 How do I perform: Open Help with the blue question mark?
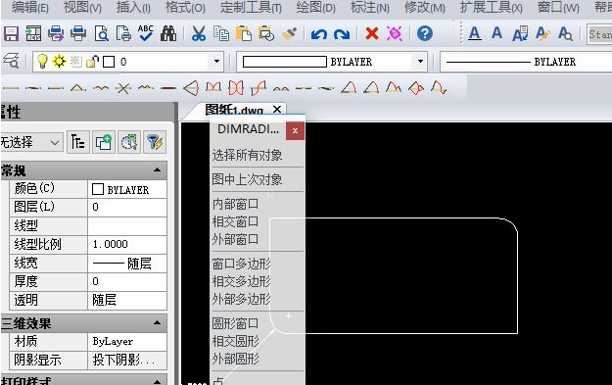425,34
